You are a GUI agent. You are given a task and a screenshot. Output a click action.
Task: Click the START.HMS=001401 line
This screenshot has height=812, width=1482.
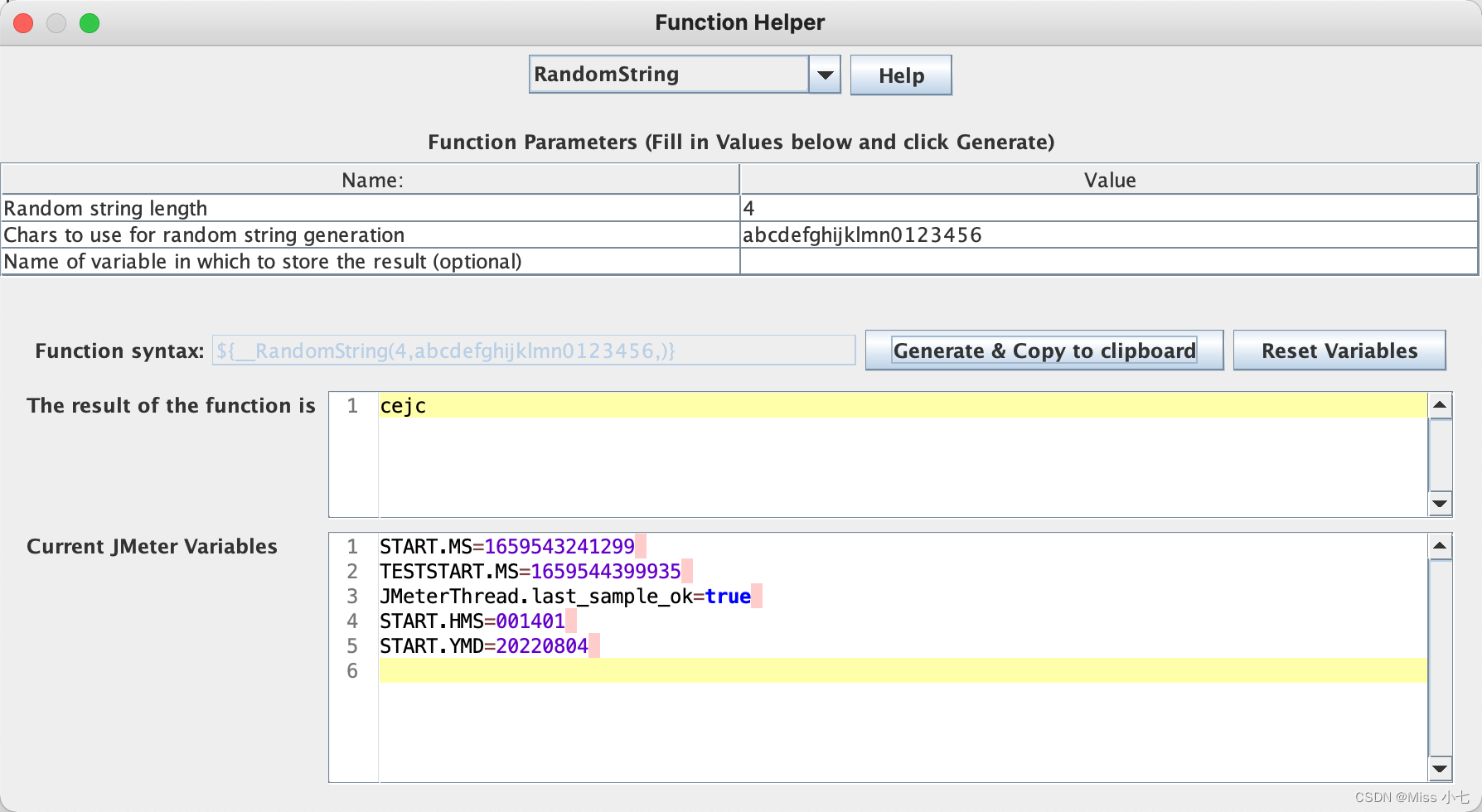(x=472, y=621)
